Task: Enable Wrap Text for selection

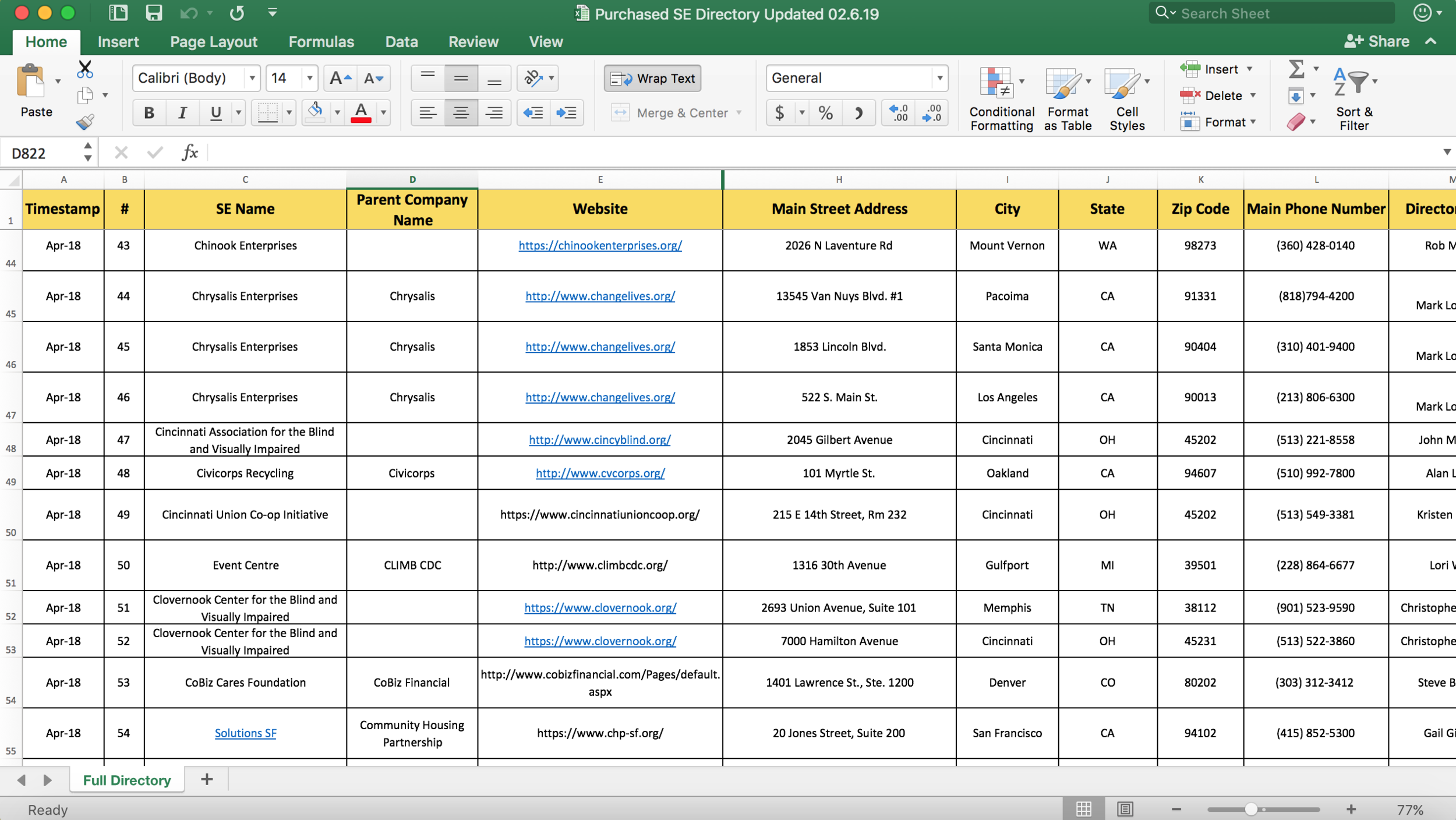Action: coord(652,77)
